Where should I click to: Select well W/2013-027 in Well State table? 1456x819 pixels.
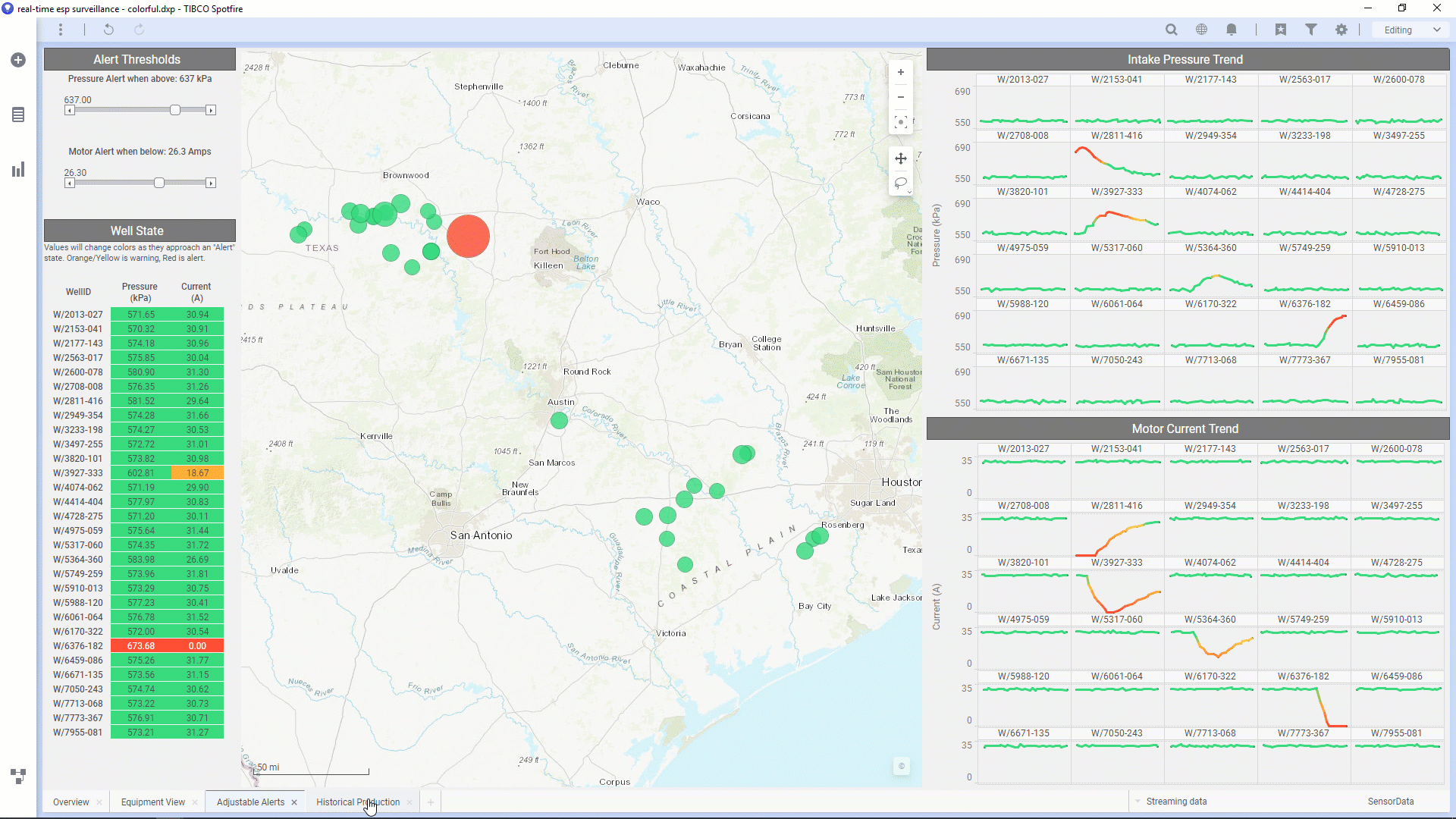[78, 315]
